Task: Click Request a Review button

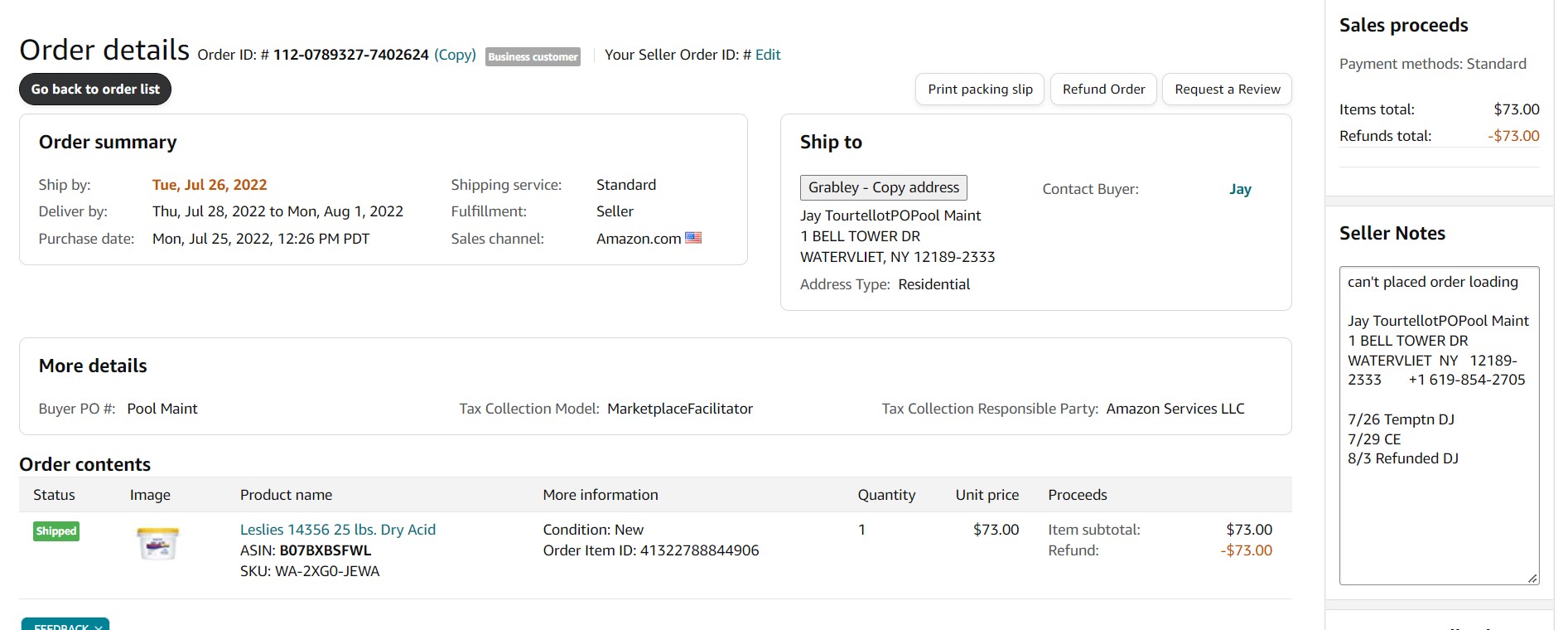Action: pyautogui.click(x=1227, y=90)
